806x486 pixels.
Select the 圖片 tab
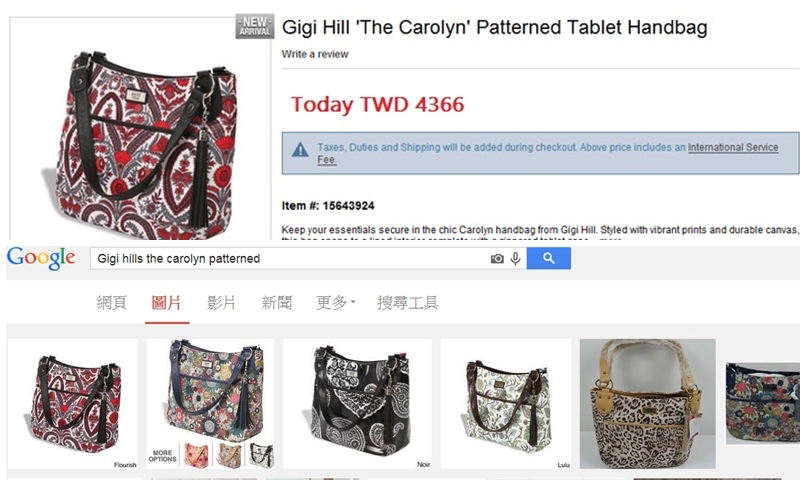166,302
